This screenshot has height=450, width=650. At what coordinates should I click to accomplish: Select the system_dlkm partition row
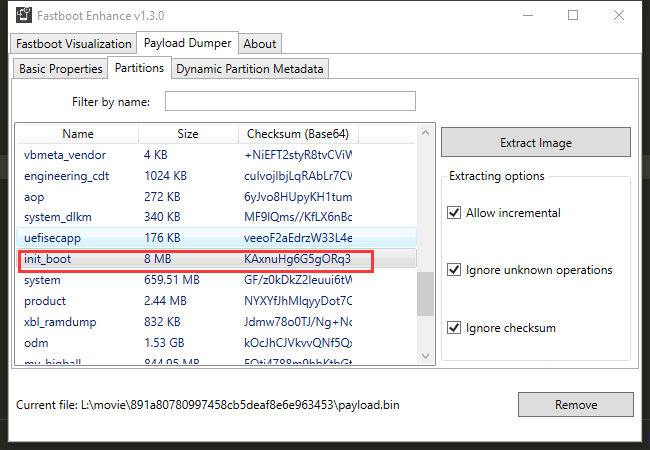point(216,217)
